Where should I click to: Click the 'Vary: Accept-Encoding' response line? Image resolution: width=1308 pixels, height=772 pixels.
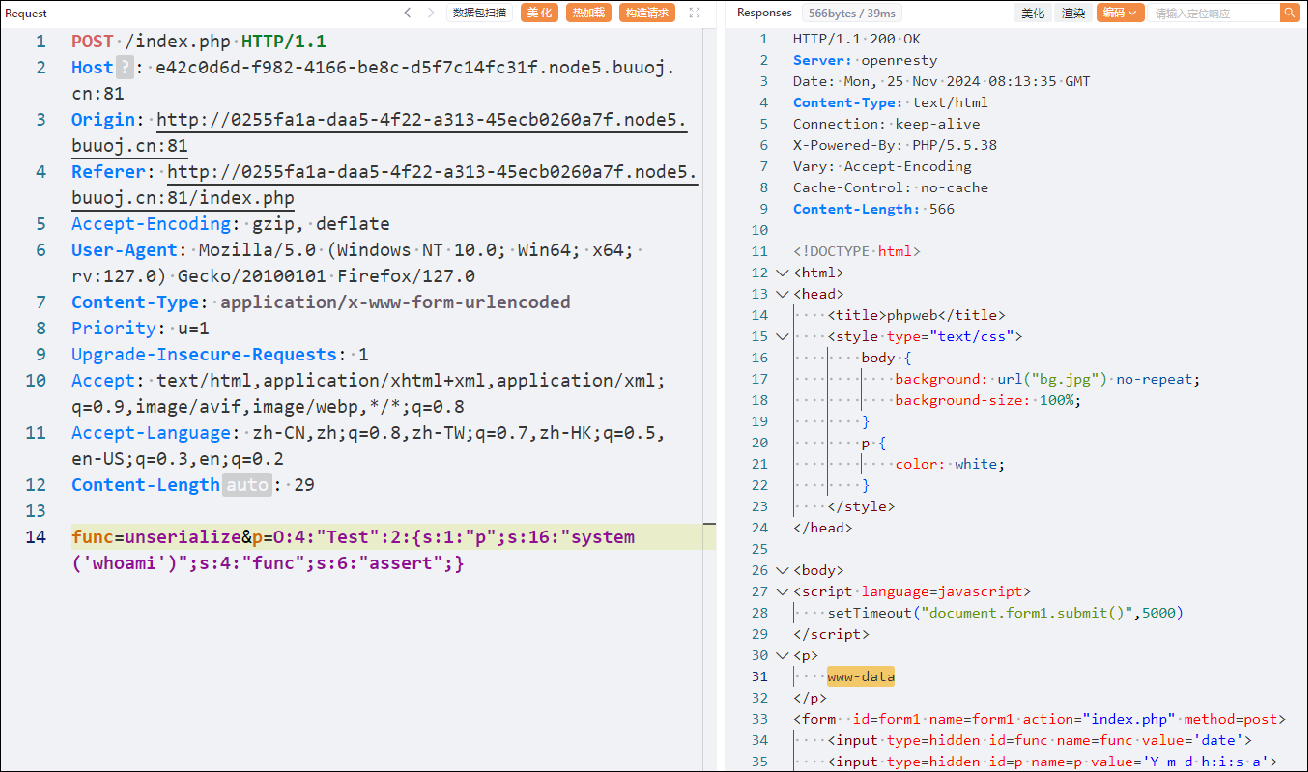click(882, 166)
